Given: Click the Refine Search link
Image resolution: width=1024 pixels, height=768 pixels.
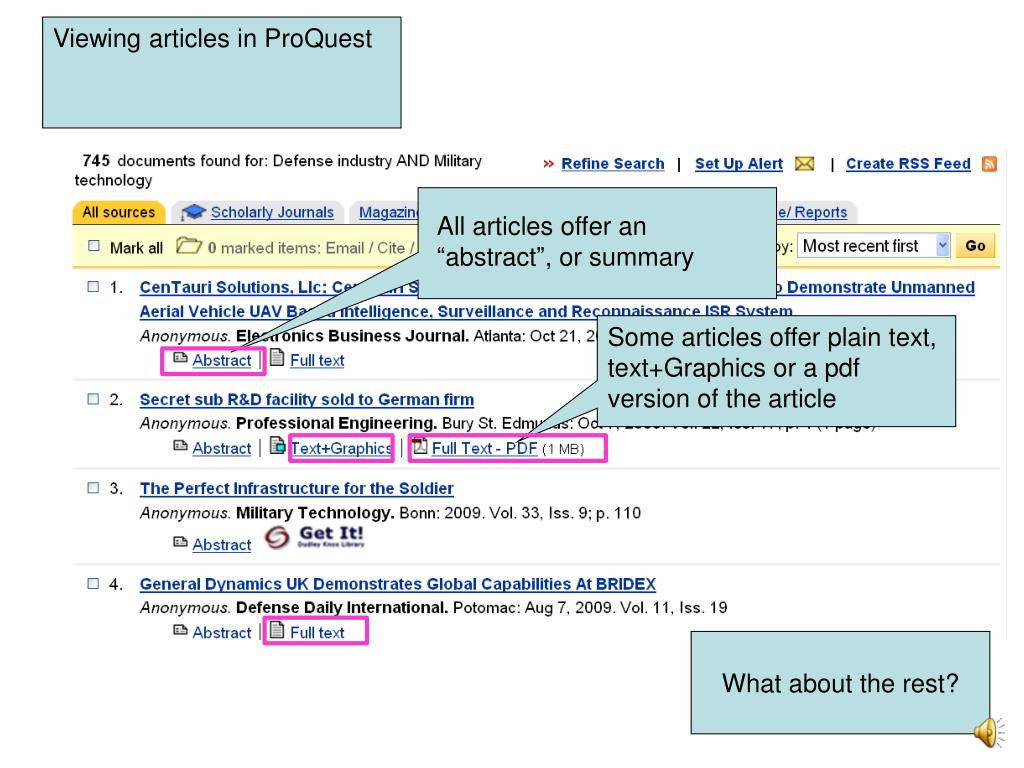Looking at the screenshot, I should click(613, 164).
